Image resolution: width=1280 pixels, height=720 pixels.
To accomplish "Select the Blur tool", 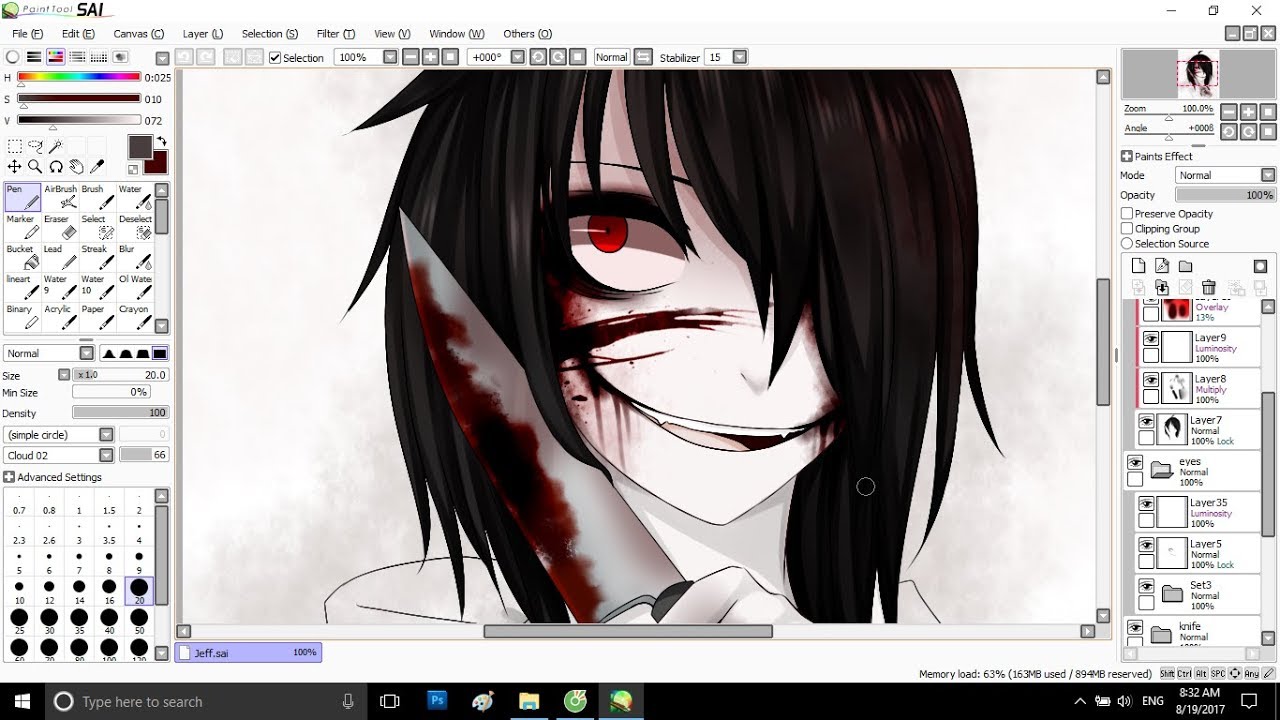I will [135, 257].
